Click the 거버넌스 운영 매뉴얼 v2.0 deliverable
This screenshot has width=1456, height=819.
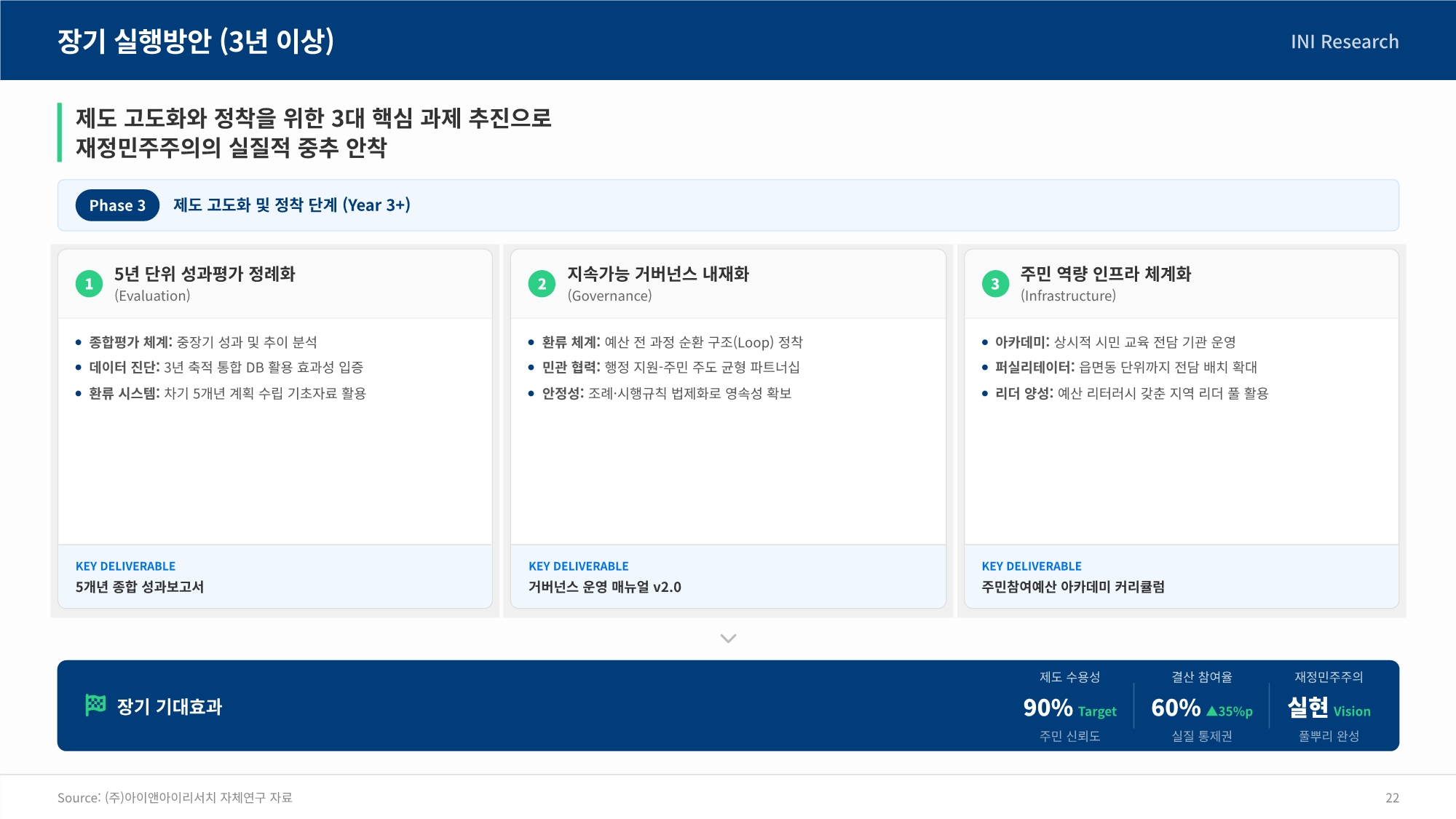tap(604, 587)
